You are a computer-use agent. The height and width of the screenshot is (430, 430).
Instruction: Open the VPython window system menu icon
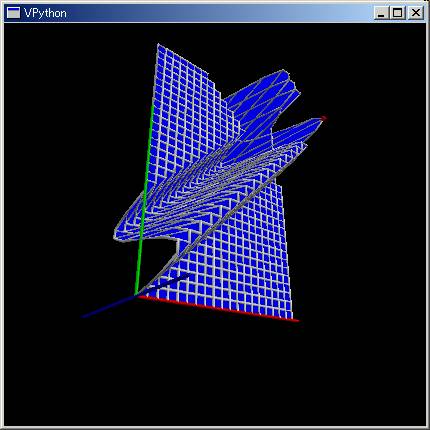point(13,13)
